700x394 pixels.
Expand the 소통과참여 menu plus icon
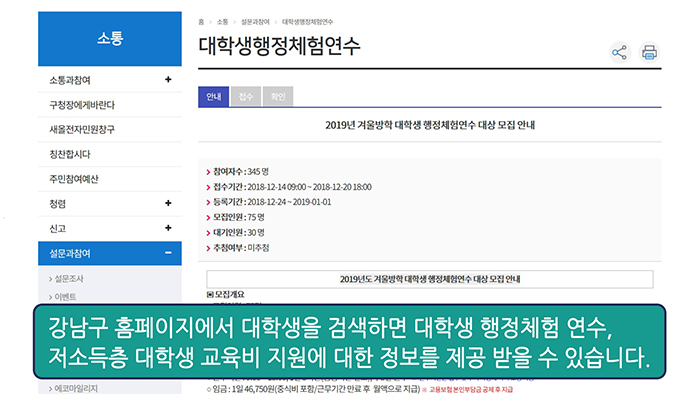pos(168,79)
